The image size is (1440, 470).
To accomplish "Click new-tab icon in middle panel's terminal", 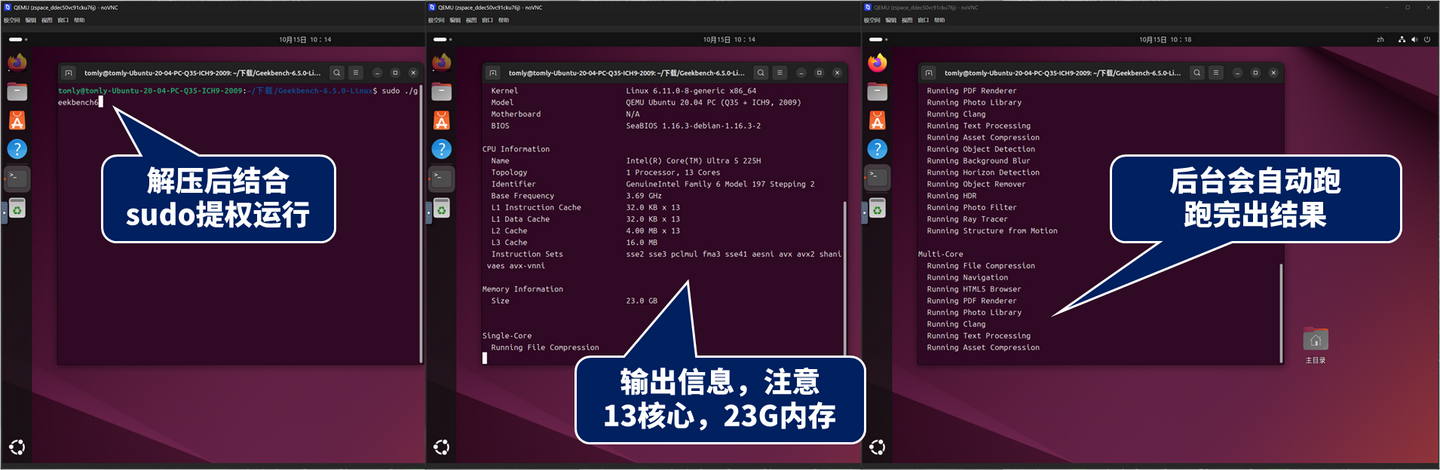I will click(492, 73).
